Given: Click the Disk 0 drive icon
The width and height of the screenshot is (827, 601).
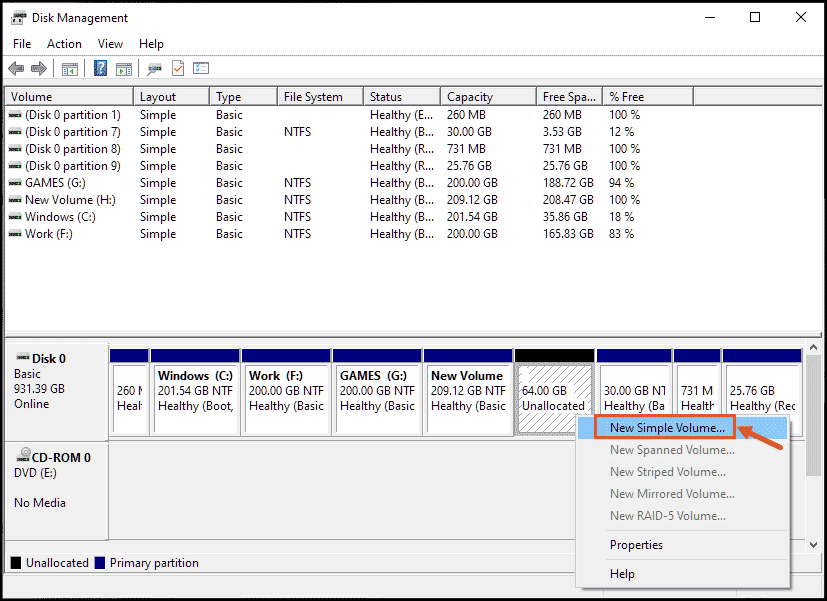Looking at the screenshot, I should (22, 357).
